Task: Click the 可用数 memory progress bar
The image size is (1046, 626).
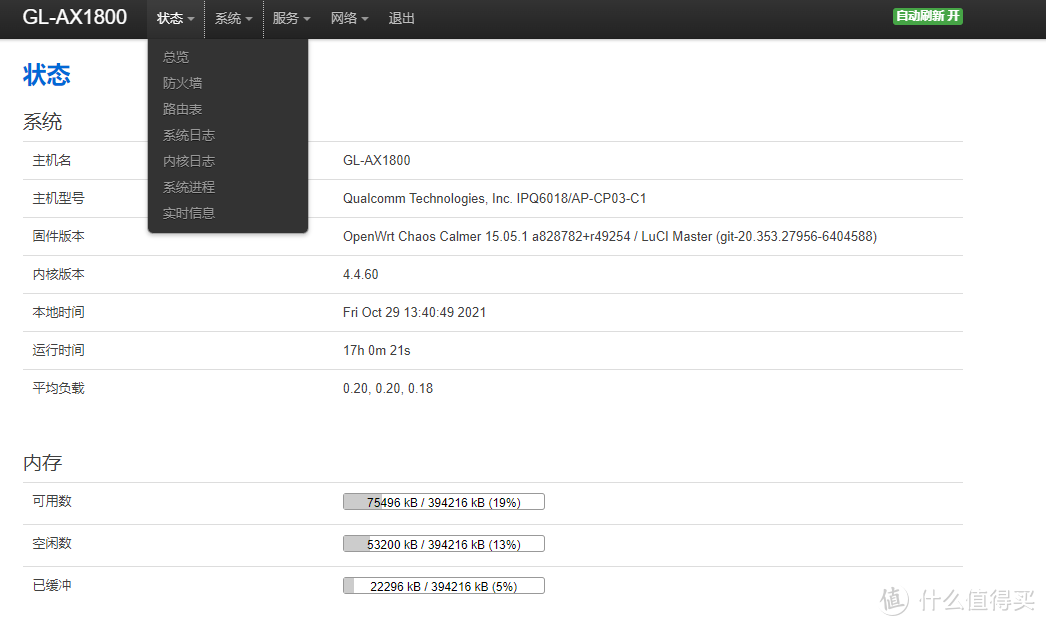Action: pyautogui.click(x=443, y=501)
